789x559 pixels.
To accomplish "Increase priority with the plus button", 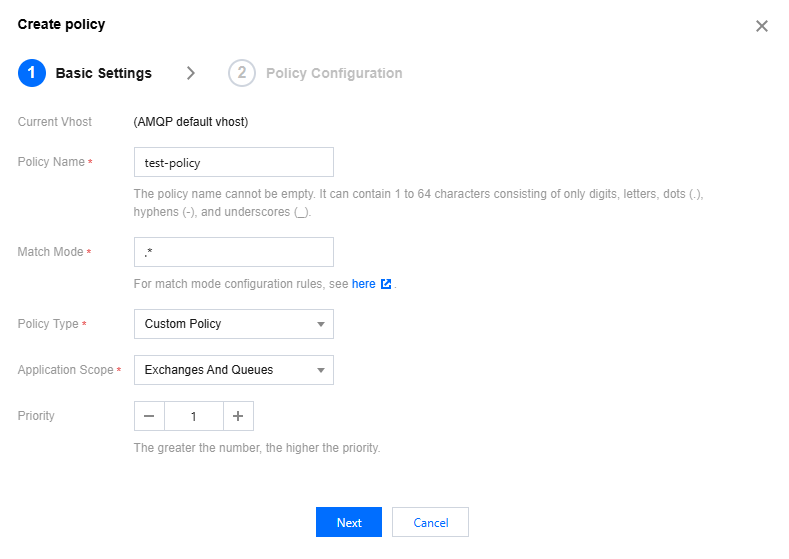I will pyautogui.click(x=238, y=416).
